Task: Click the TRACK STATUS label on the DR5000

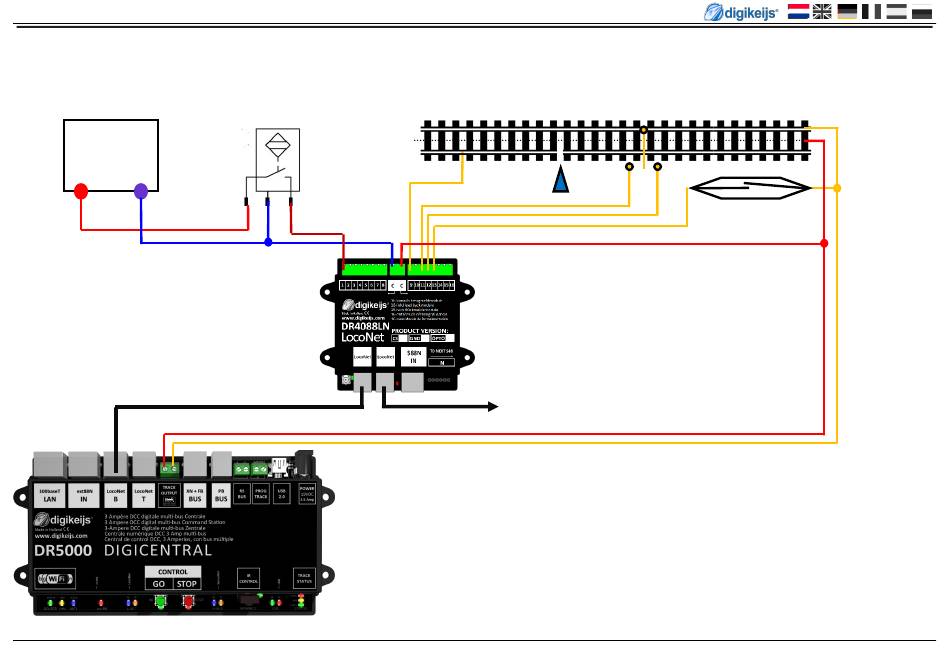Action: coord(303,578)
